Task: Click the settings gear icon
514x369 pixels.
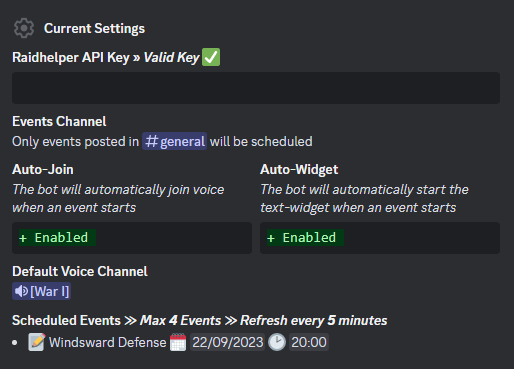Action: 24,28
